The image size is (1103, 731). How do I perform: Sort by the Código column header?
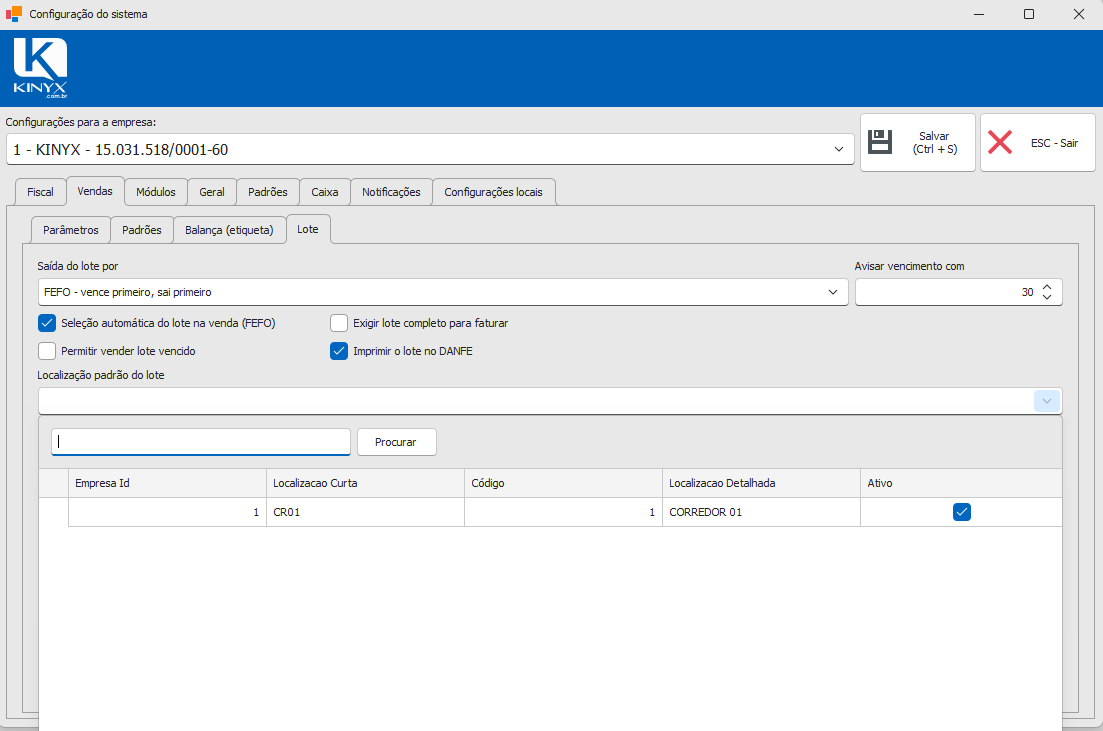(x=563, y=483)
